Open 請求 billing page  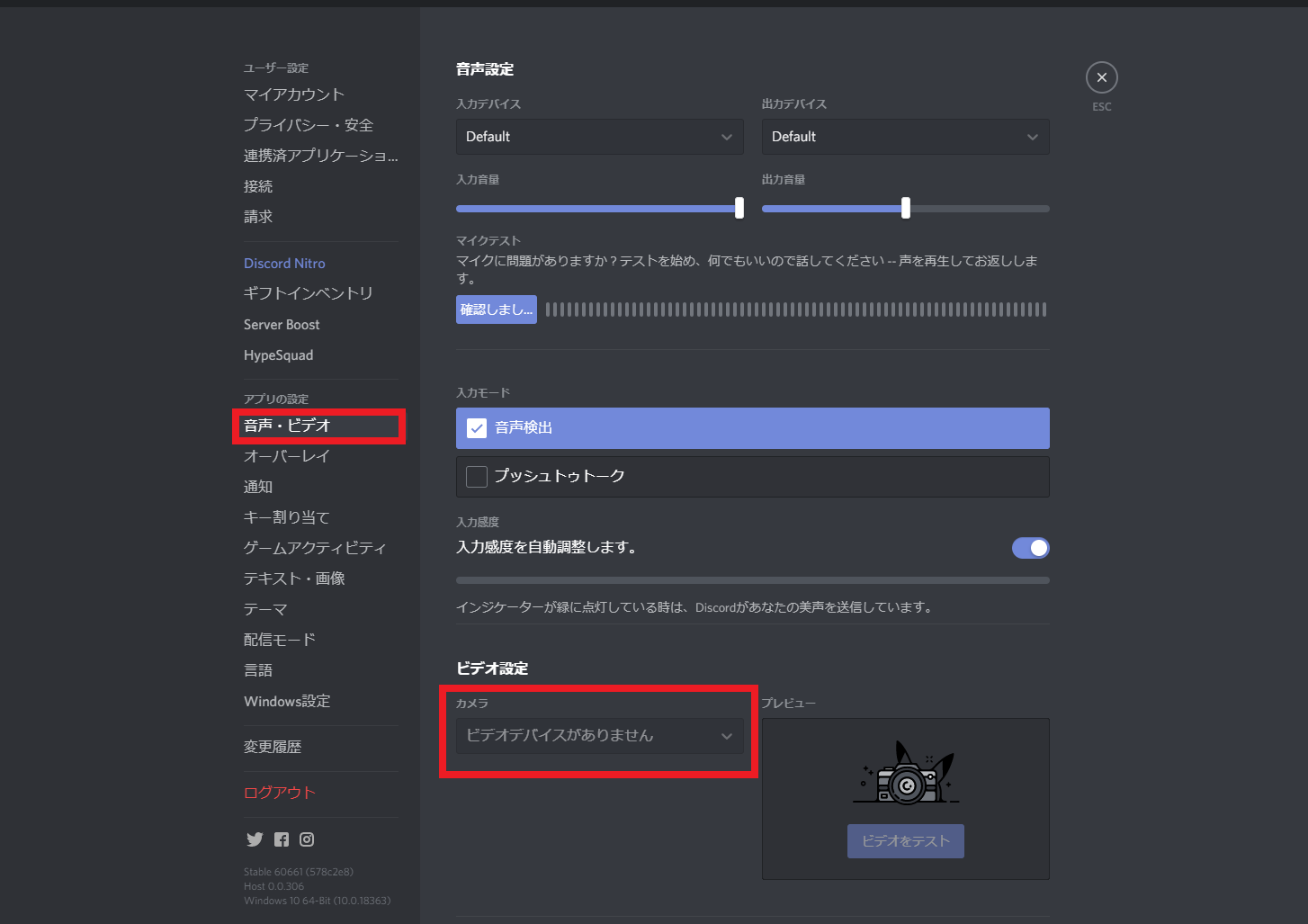click(x=258, y=217)
